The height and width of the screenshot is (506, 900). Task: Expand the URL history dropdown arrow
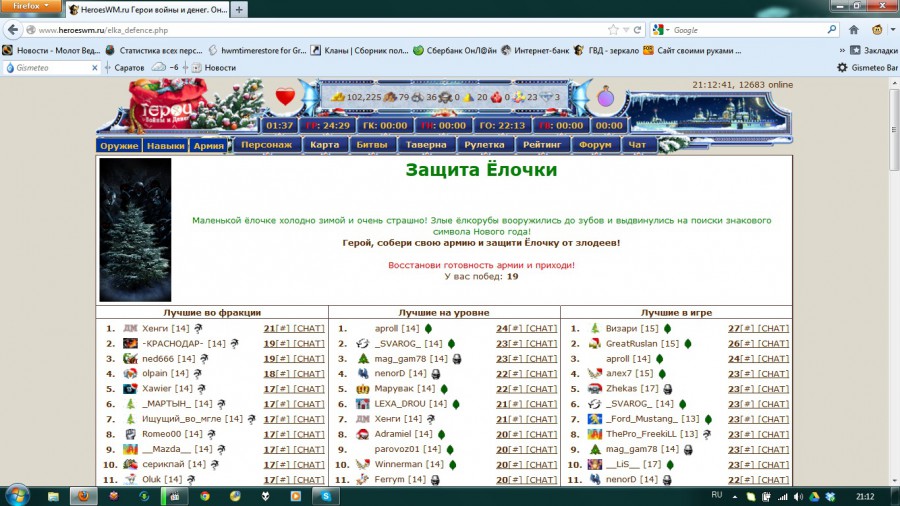coord(626,30)
